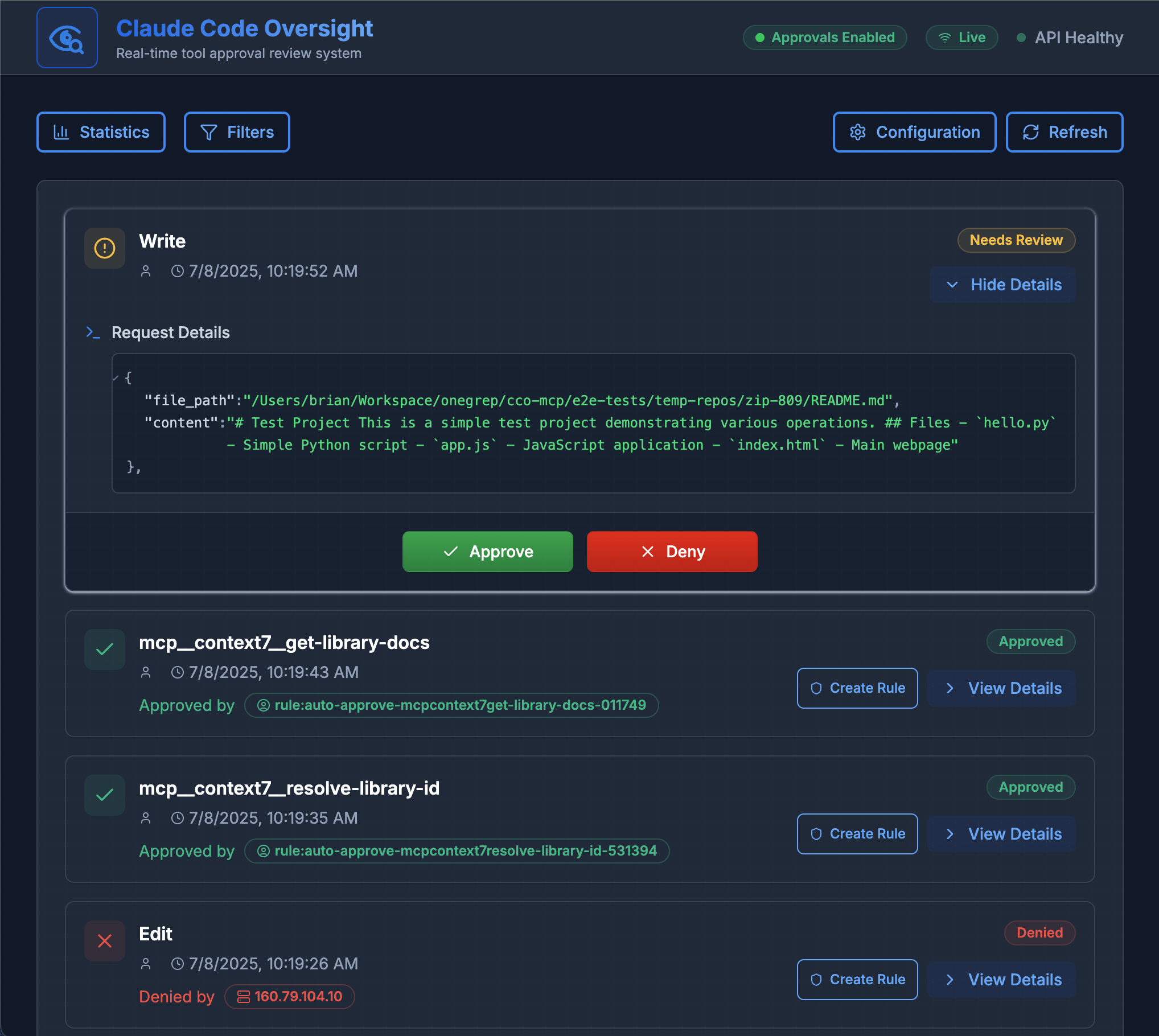Open the Filters panel
1159x1036 pixels.
pos(237,132)
